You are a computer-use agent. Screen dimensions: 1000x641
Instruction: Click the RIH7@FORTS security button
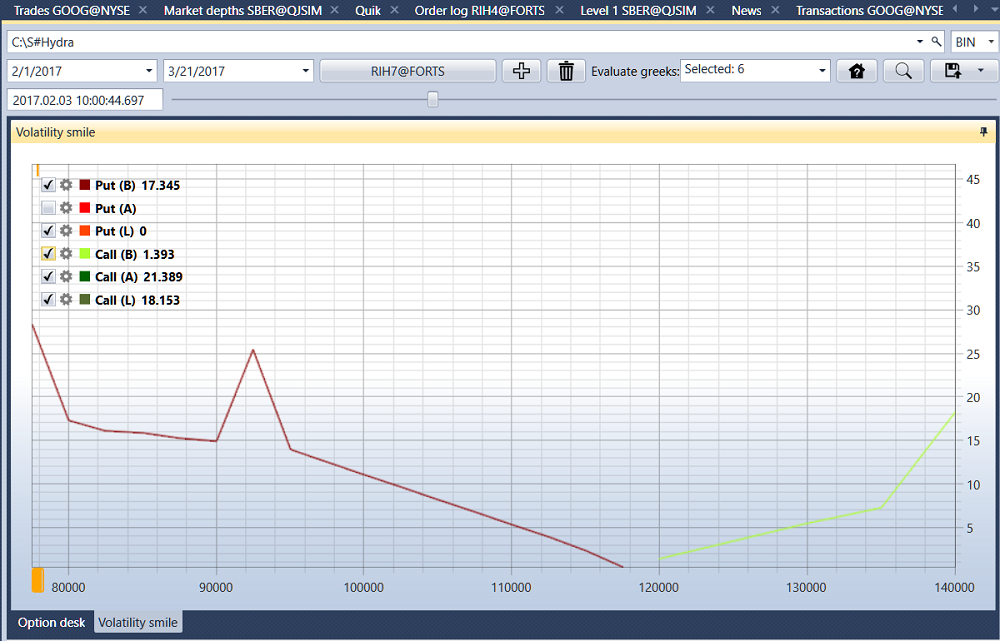[408, 71]
